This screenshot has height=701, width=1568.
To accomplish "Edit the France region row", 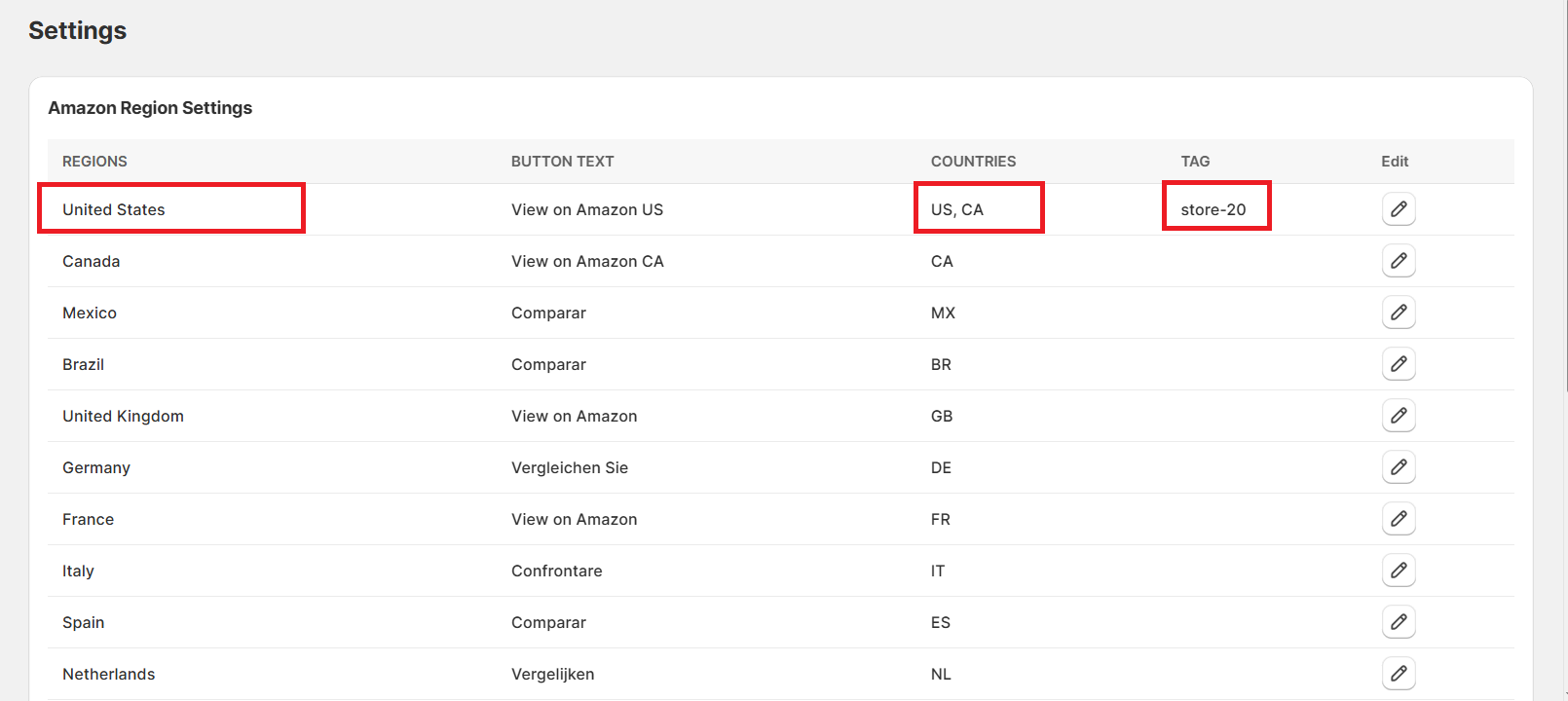I will point(1399,519).
